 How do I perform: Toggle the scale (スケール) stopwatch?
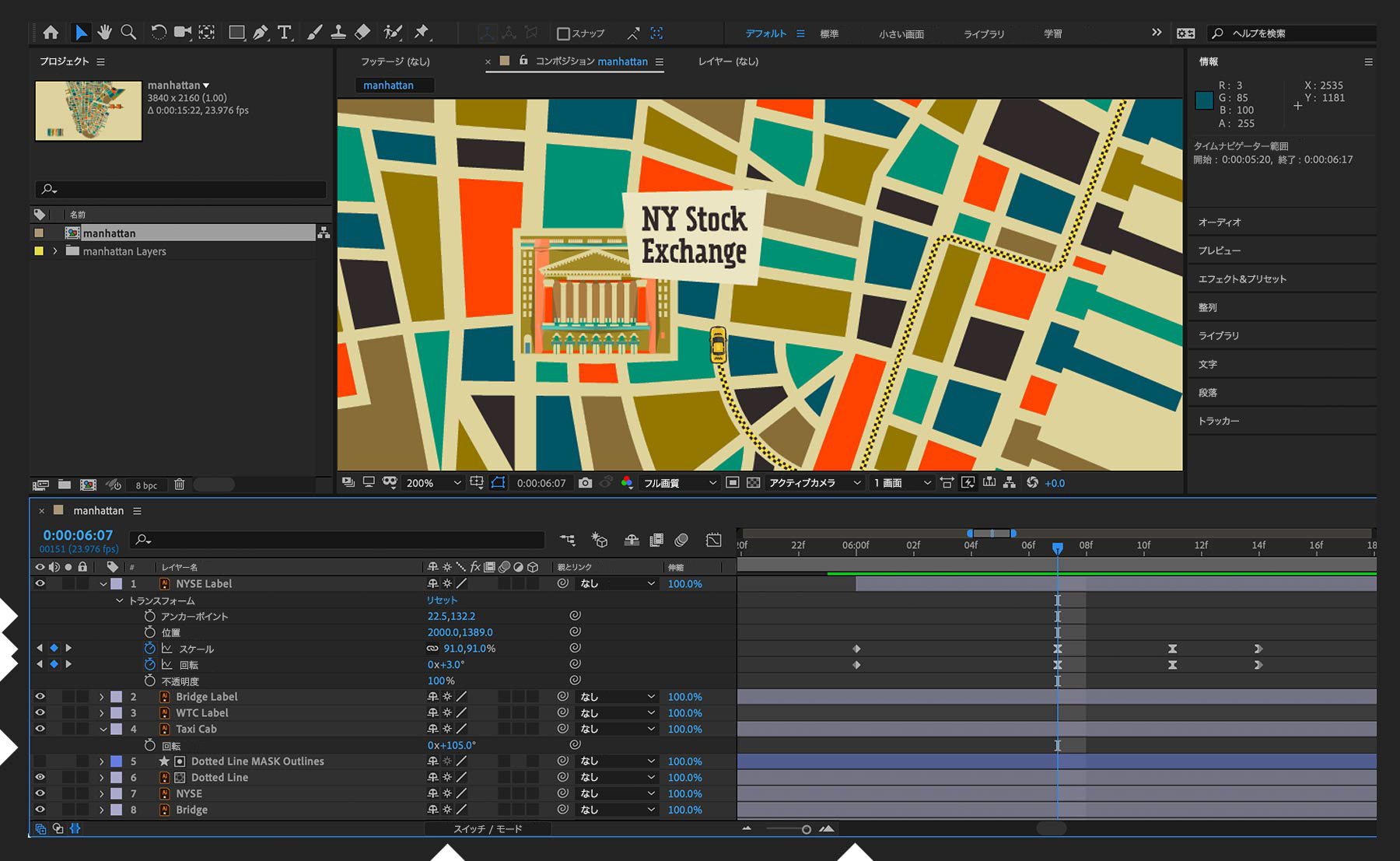[150, 649]
